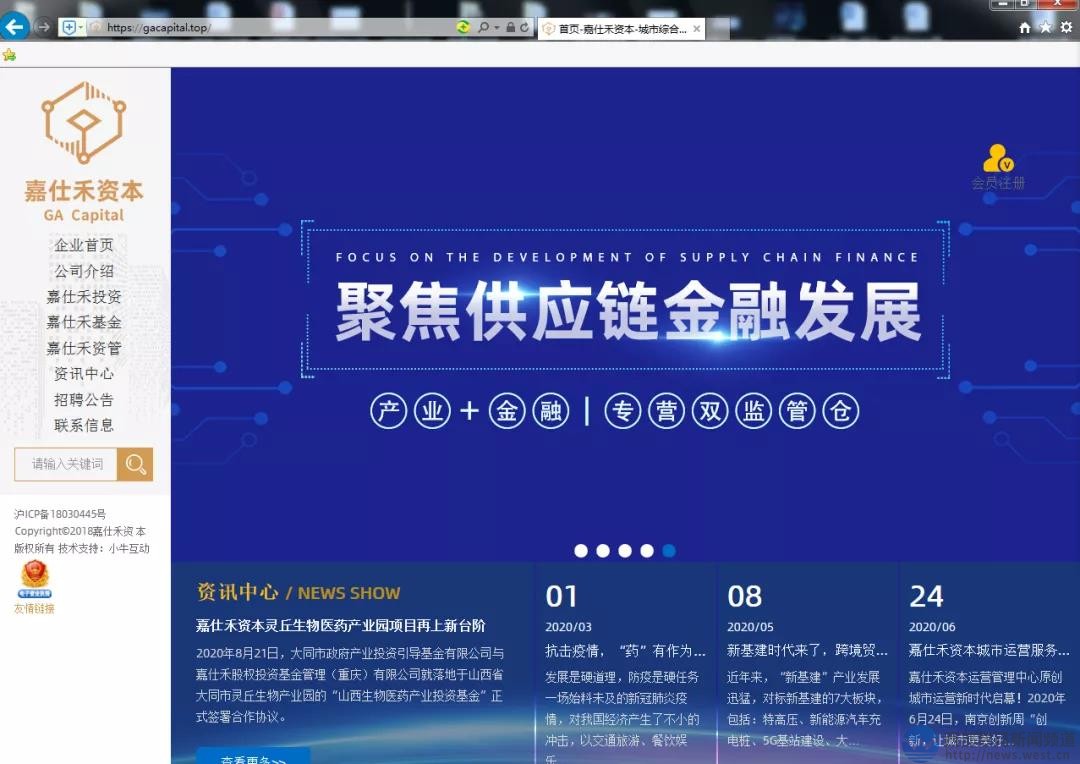Click the browser Forward arrow button
The width and height of the screenshot is (1080, 764).
tap(43, 27)
